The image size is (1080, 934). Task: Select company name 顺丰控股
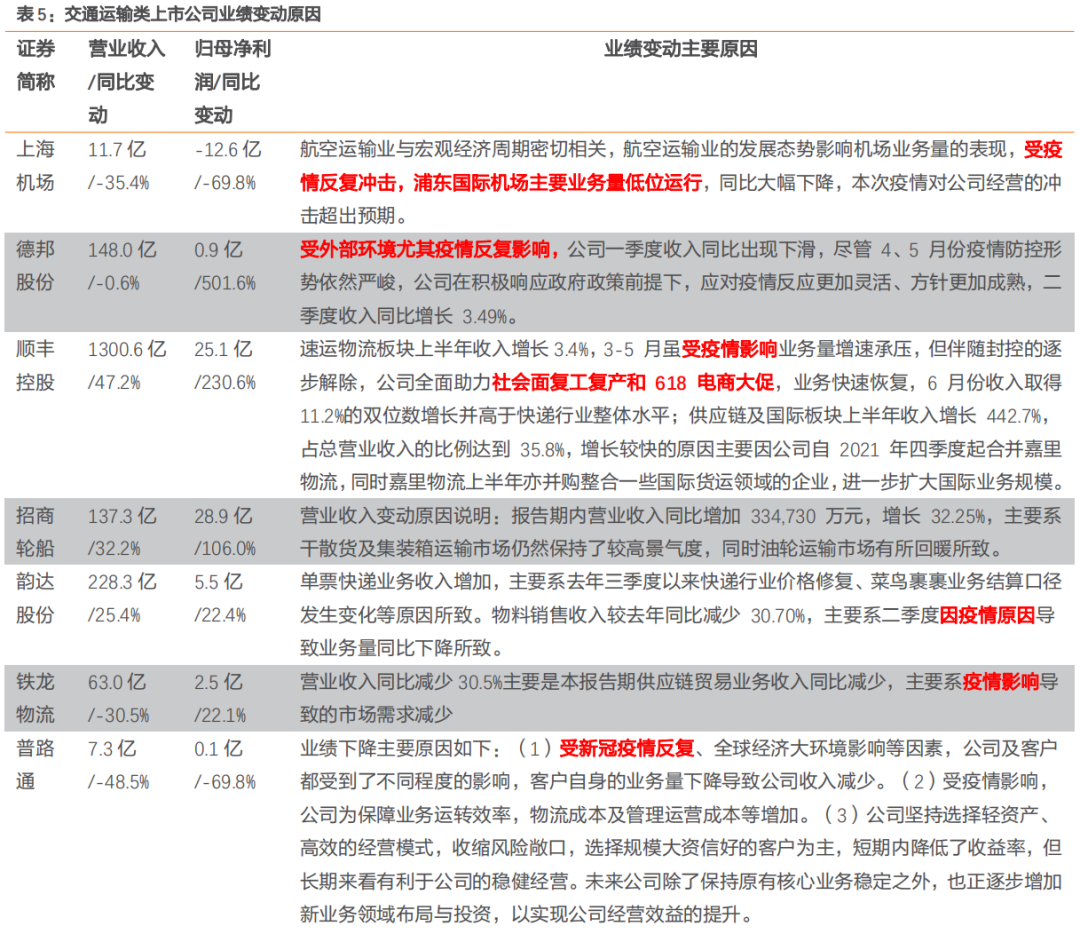(36, 366)
